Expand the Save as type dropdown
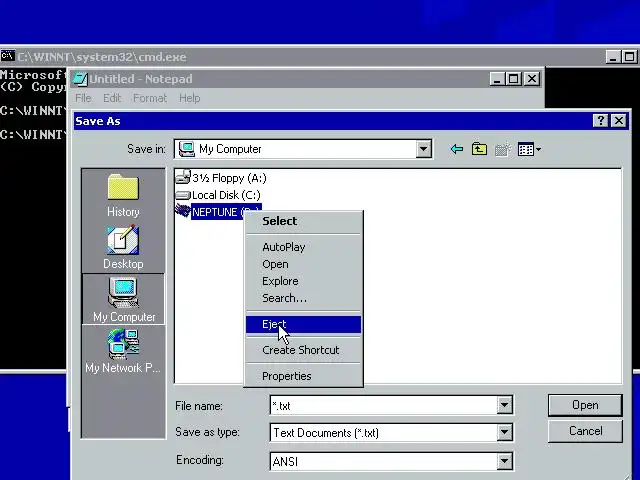The image size is (640, 480). coord(504,432)
